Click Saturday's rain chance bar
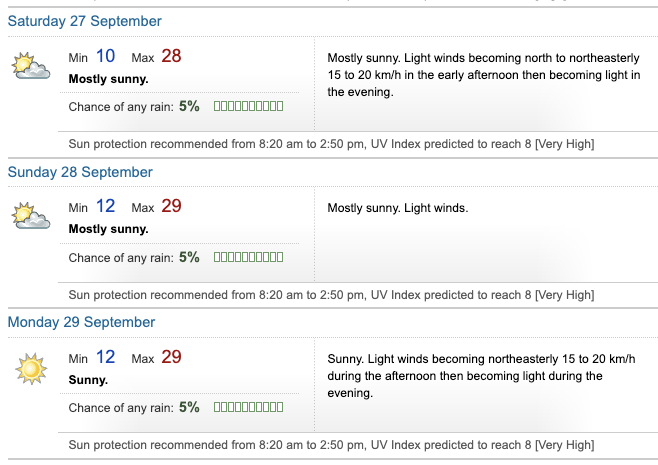 (248, 106)
